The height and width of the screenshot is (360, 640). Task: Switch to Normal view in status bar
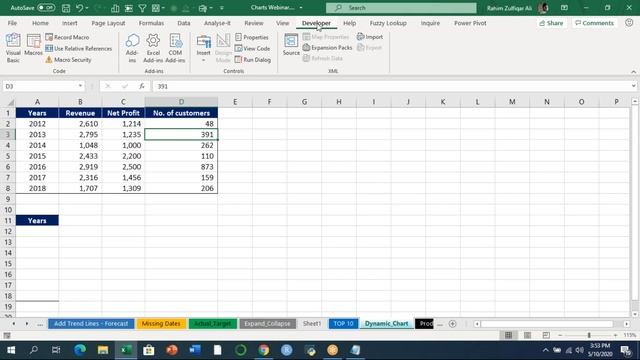pyautogui.click(x=508, y=335)
